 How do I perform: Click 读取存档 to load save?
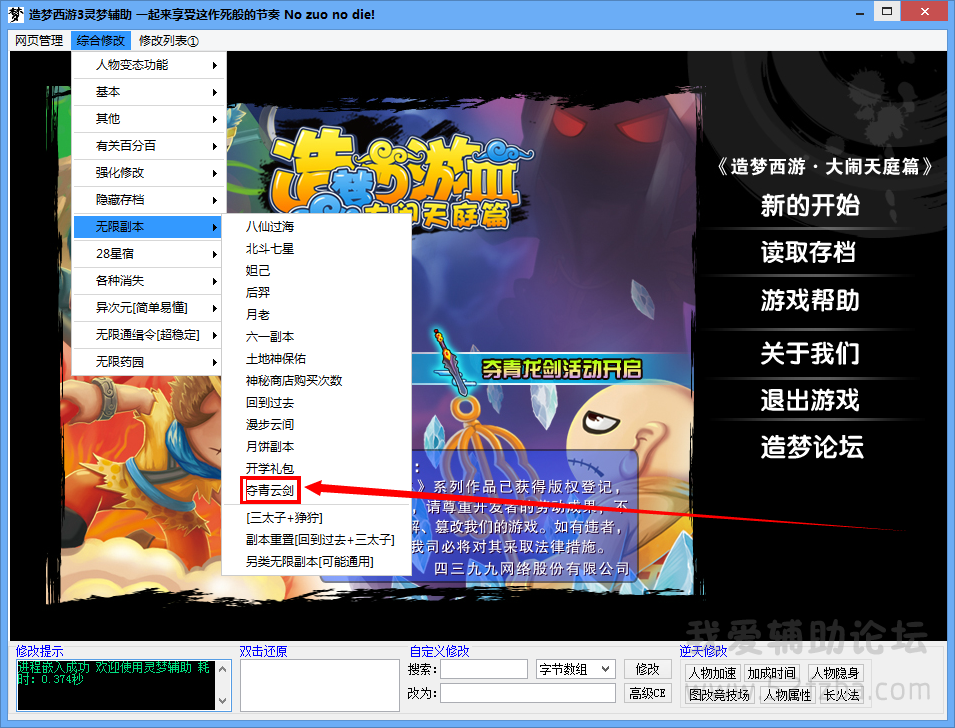[809, 252]
